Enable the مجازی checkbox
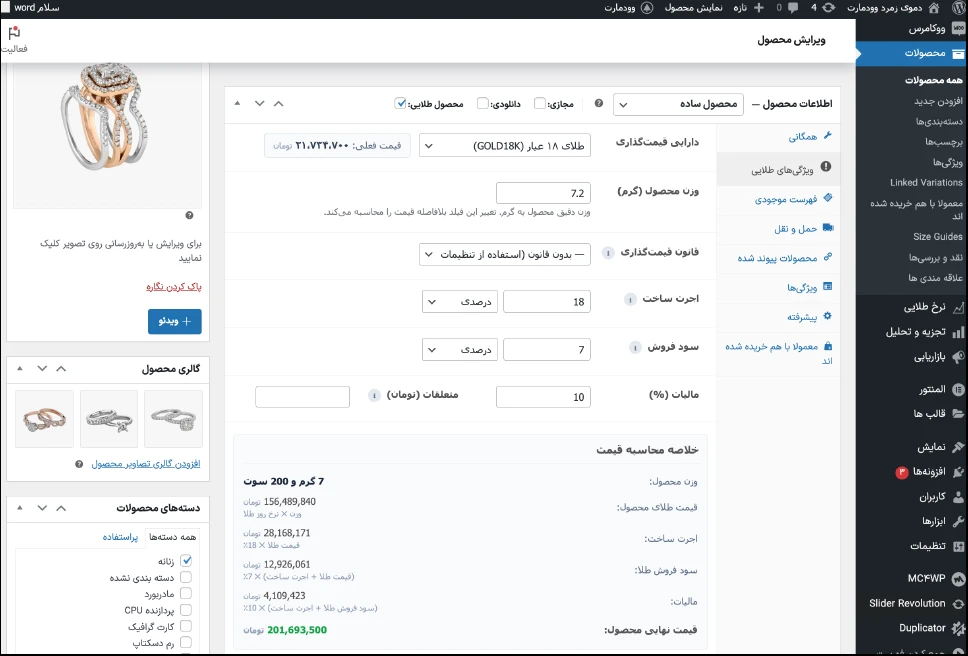The height and width of the screenshot is (656, 968). (x=540, y=104)
